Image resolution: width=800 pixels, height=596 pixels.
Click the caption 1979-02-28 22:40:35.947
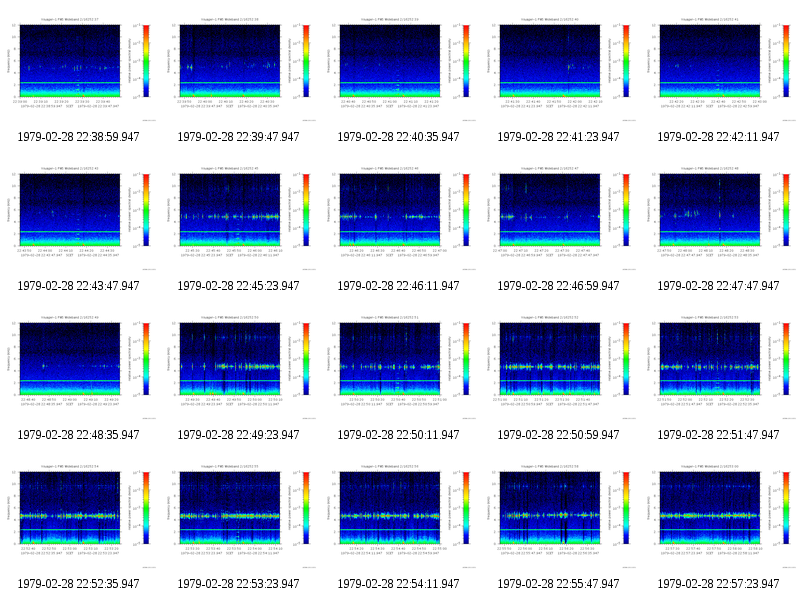pos(398,137)
